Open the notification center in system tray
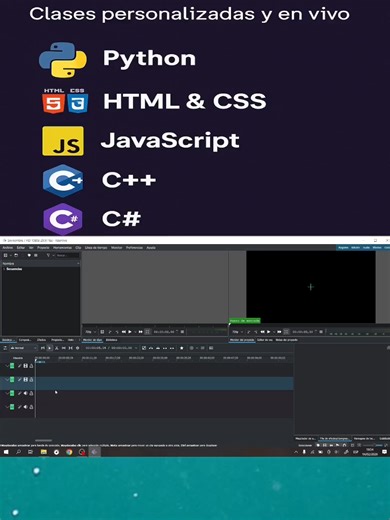 coord(384,452)
